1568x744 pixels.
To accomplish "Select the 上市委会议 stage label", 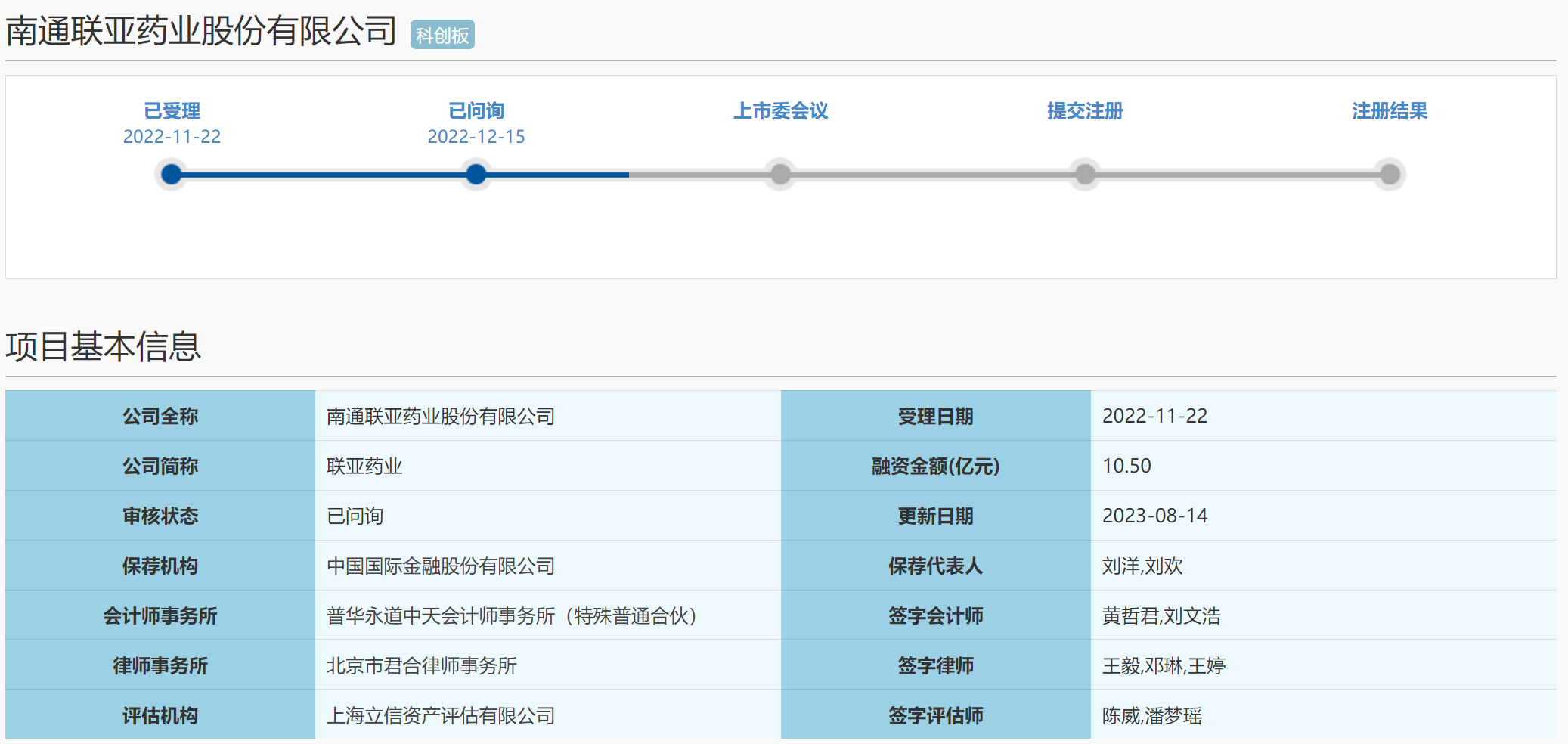I will pyautogui.click(x=781, y=111).
